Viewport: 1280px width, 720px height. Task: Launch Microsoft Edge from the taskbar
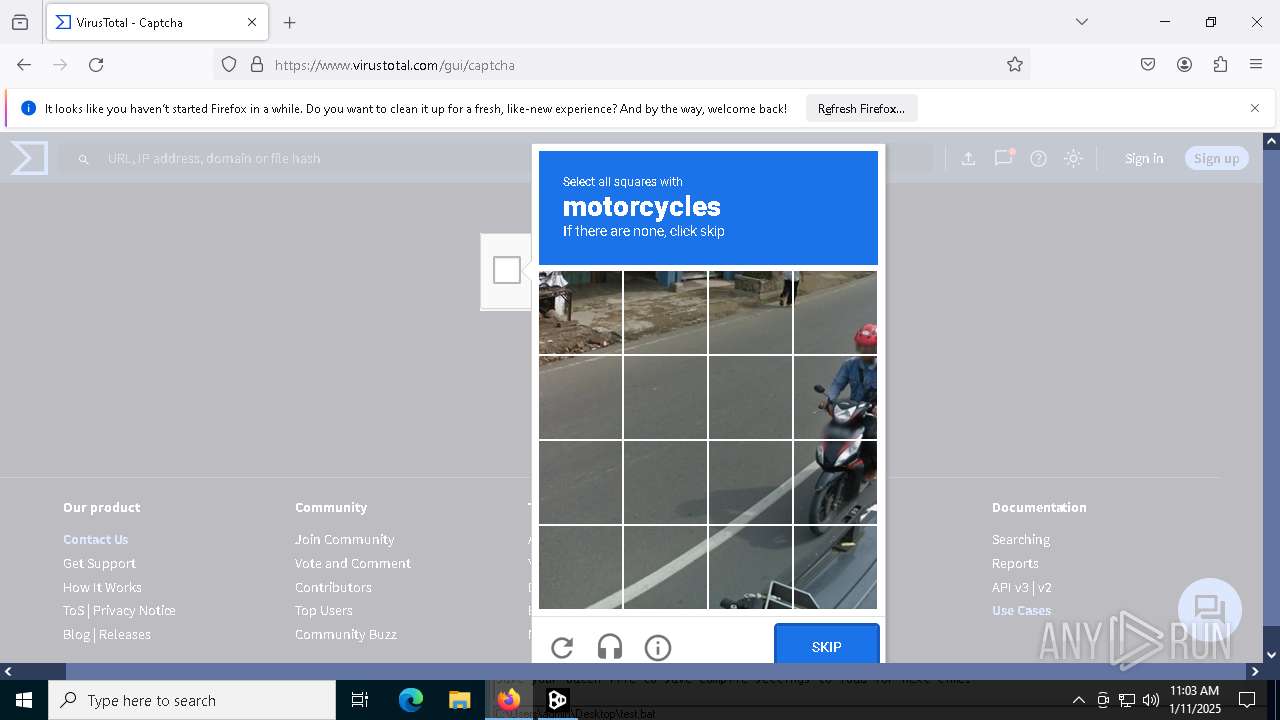tap(411, 700)
